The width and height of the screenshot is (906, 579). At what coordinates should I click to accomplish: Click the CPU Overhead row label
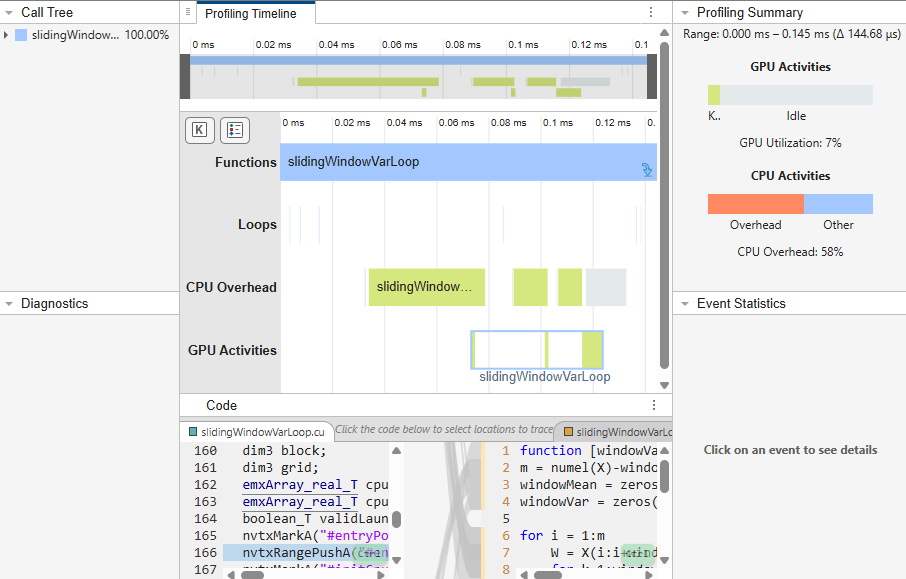point(231,287)
